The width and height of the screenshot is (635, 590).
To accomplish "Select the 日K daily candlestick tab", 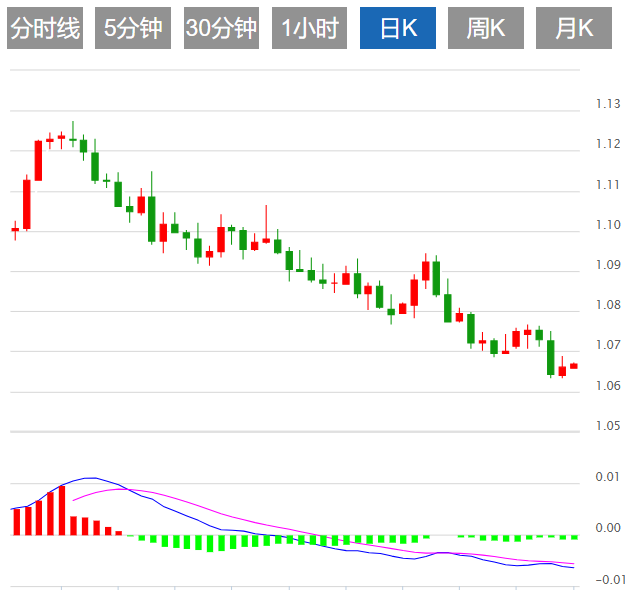I will 398,28.
